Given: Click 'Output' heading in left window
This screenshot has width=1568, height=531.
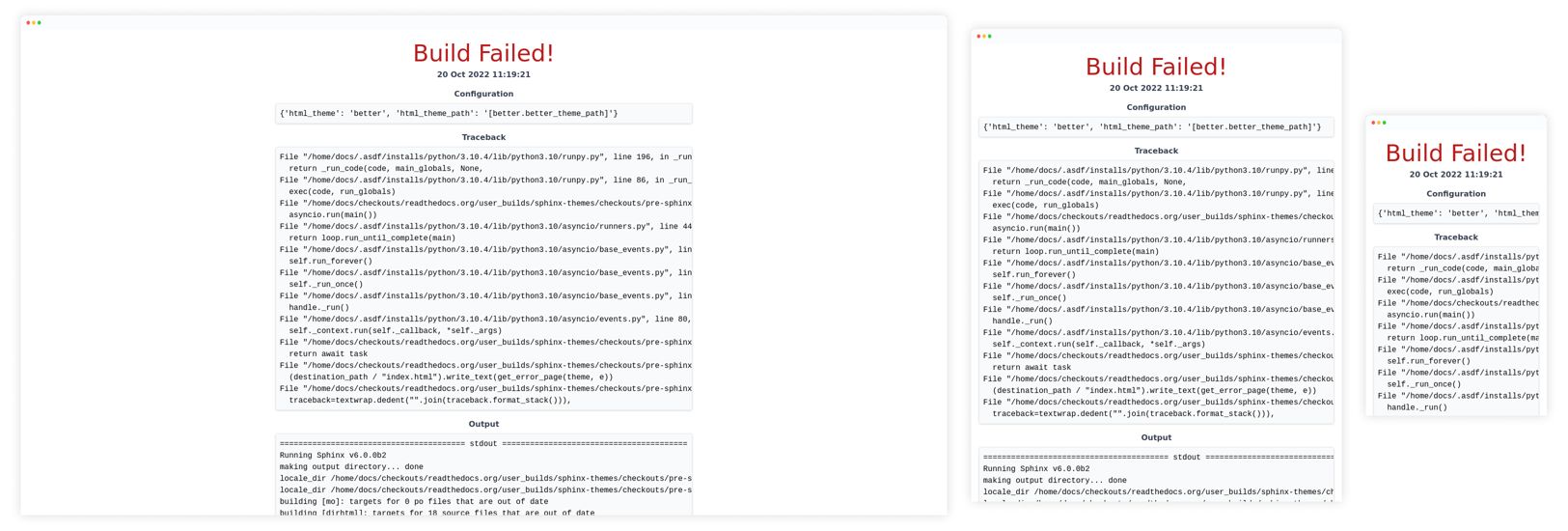Looking at the screenshot, I should pyautogui.click(x=483, y=424).
